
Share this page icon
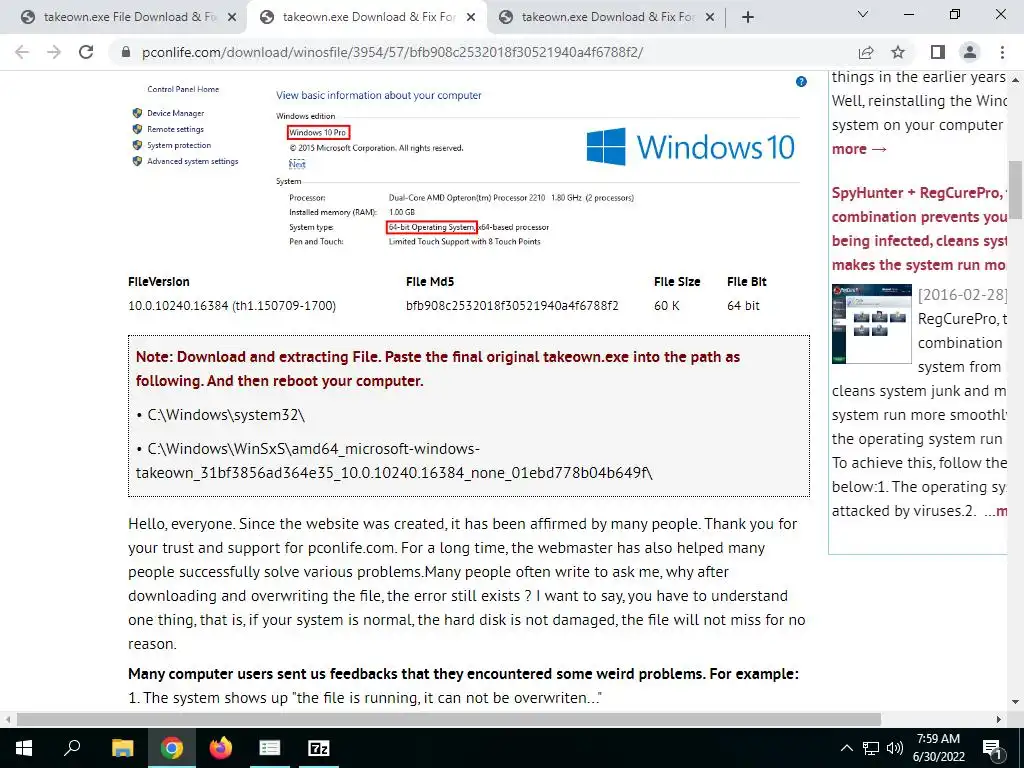pyautogui.click(x=866, y=52)
